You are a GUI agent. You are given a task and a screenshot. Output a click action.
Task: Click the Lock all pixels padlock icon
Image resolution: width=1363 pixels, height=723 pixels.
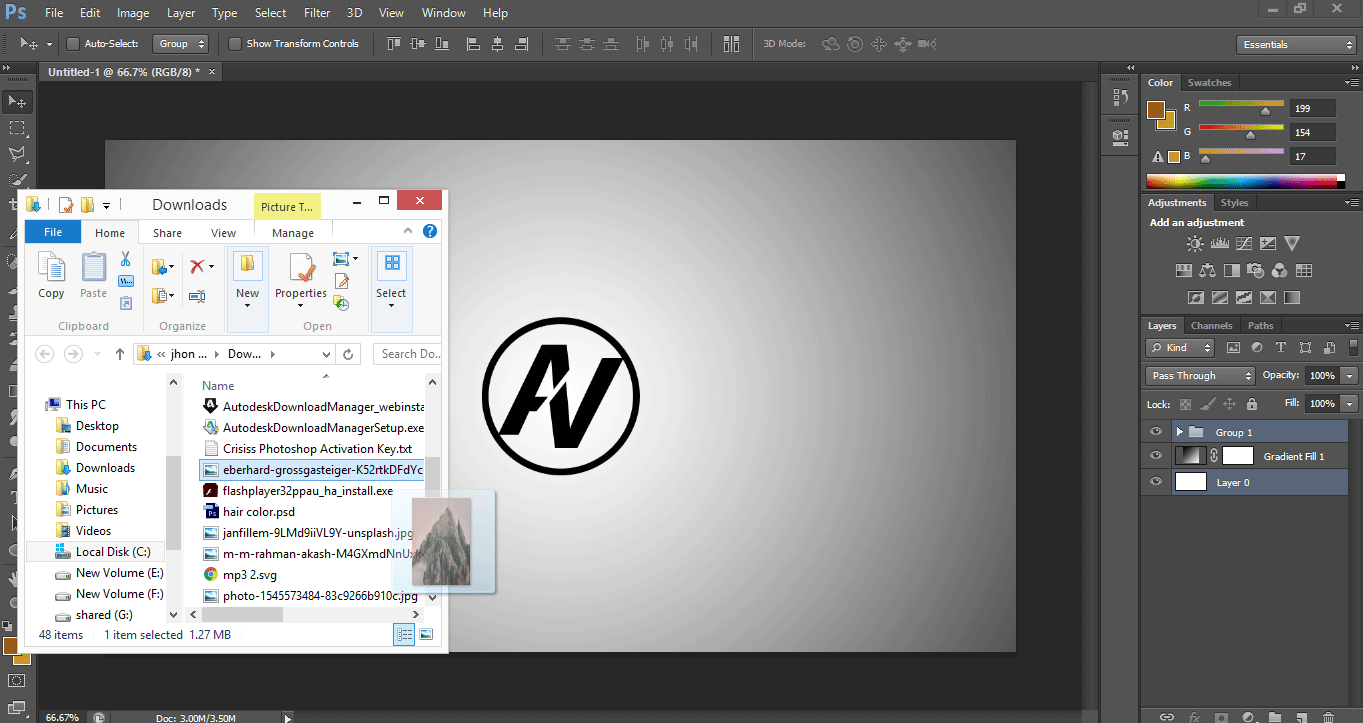click(x=1252, y=404)
